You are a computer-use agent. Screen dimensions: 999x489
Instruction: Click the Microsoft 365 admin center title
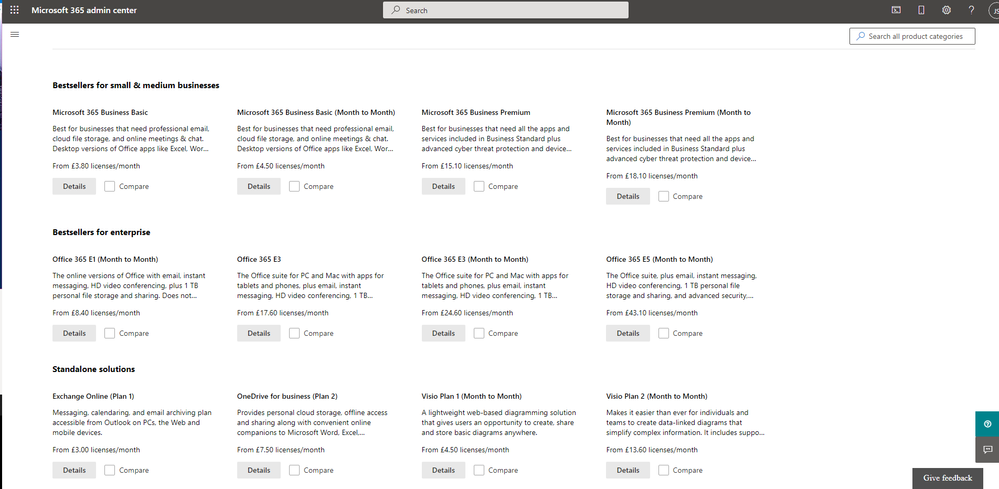coord(84,10)
